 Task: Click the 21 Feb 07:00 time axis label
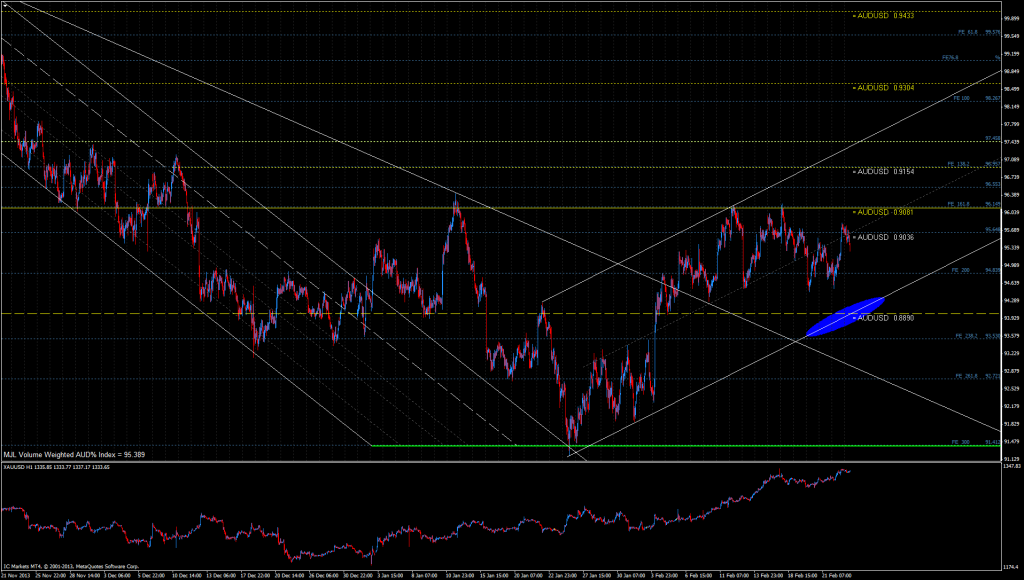coord(837,575)
